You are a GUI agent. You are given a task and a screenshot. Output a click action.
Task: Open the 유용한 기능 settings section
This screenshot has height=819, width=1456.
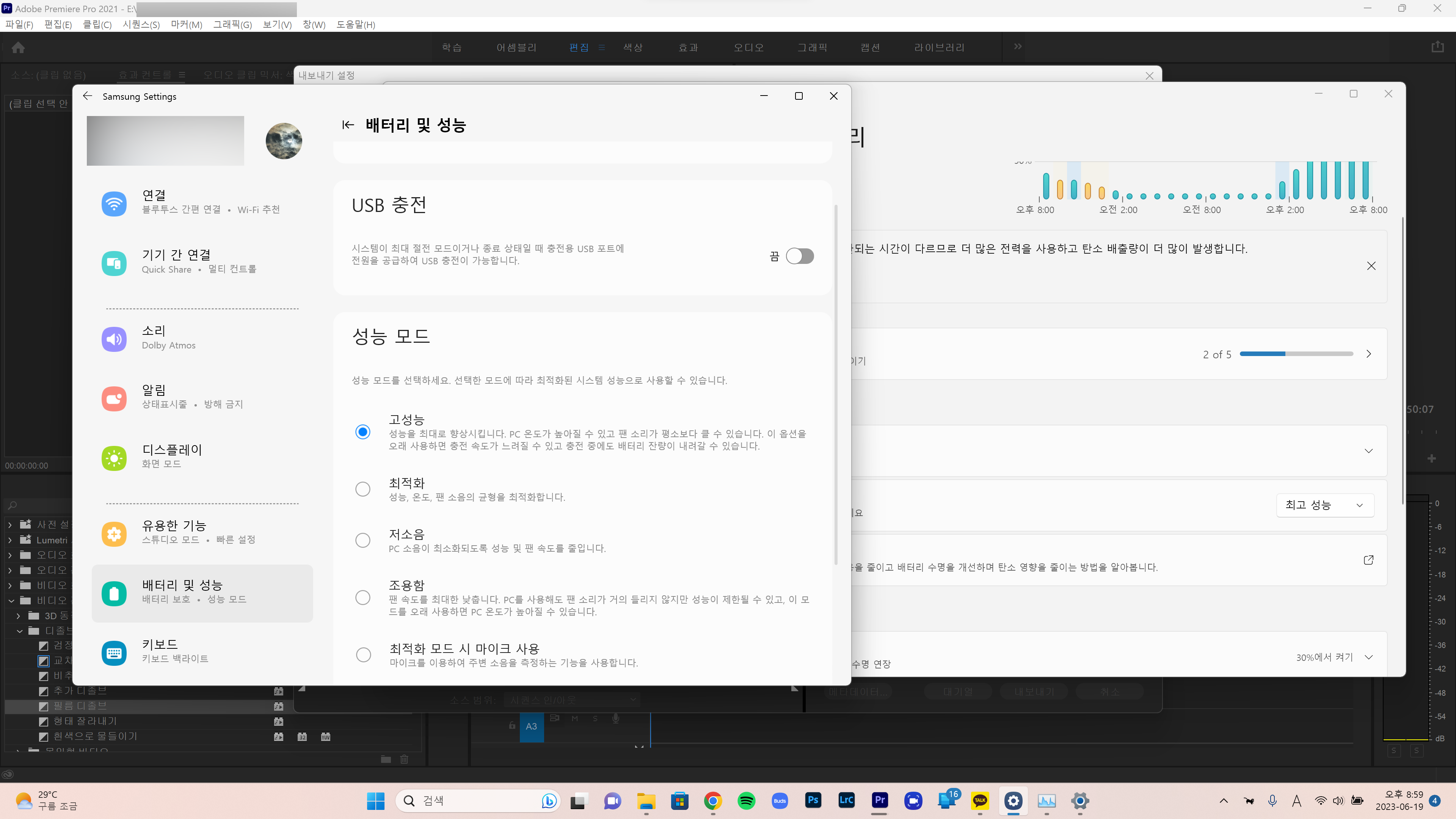coord(174,531)
